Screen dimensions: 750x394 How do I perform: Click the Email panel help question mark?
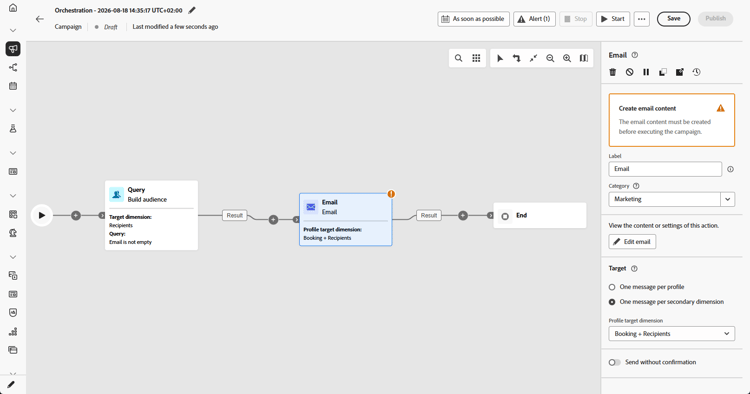[x=635, y=55]
